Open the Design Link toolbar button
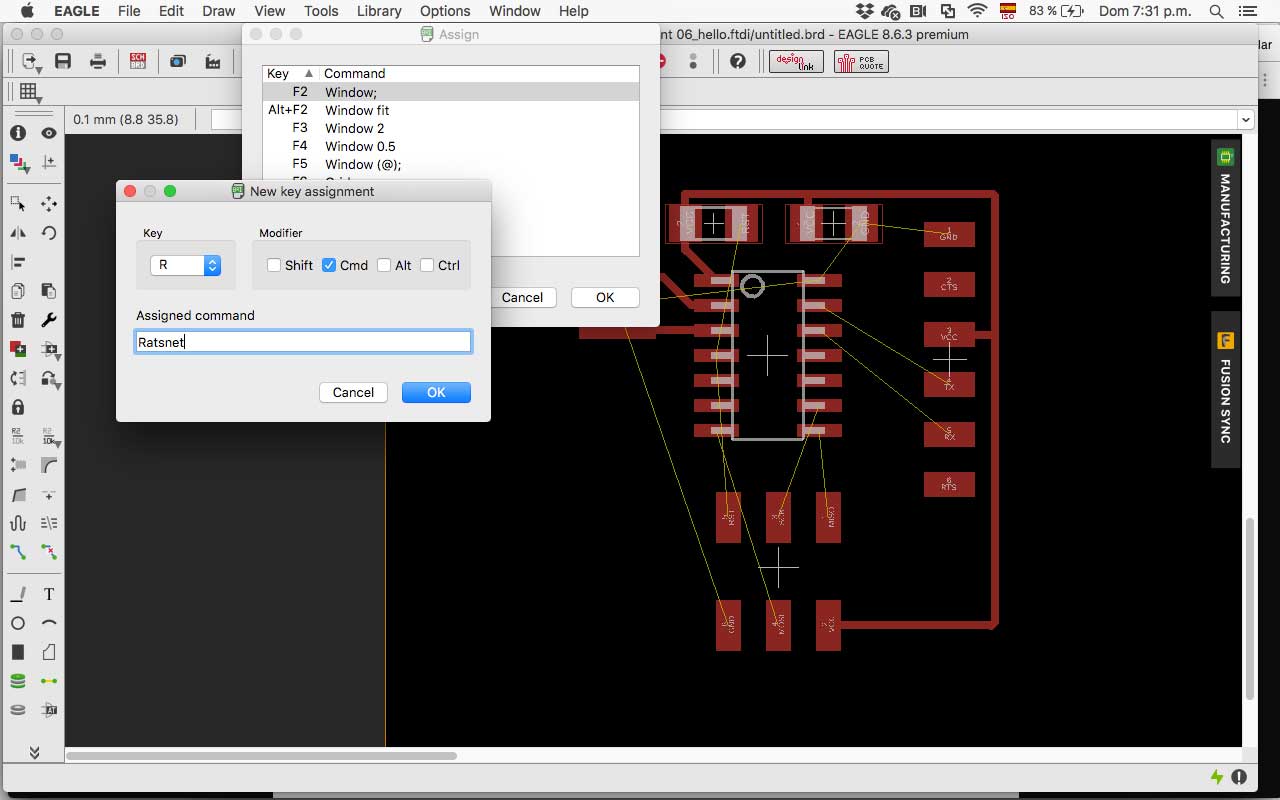This screenshot has height=800, width=1280. (x=796, y=61)
